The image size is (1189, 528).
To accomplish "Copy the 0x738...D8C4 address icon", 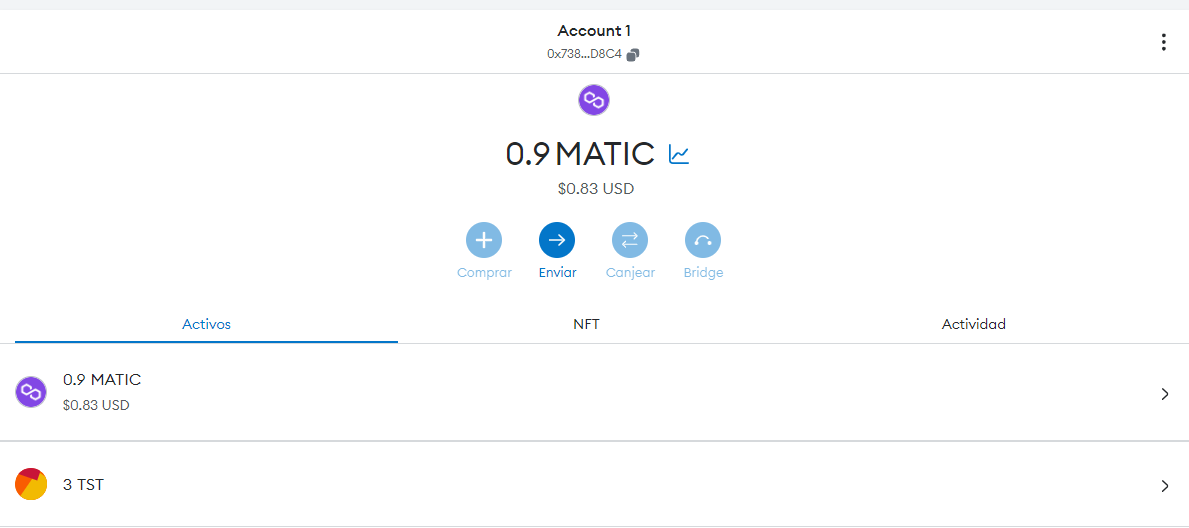I will (633, 55).
